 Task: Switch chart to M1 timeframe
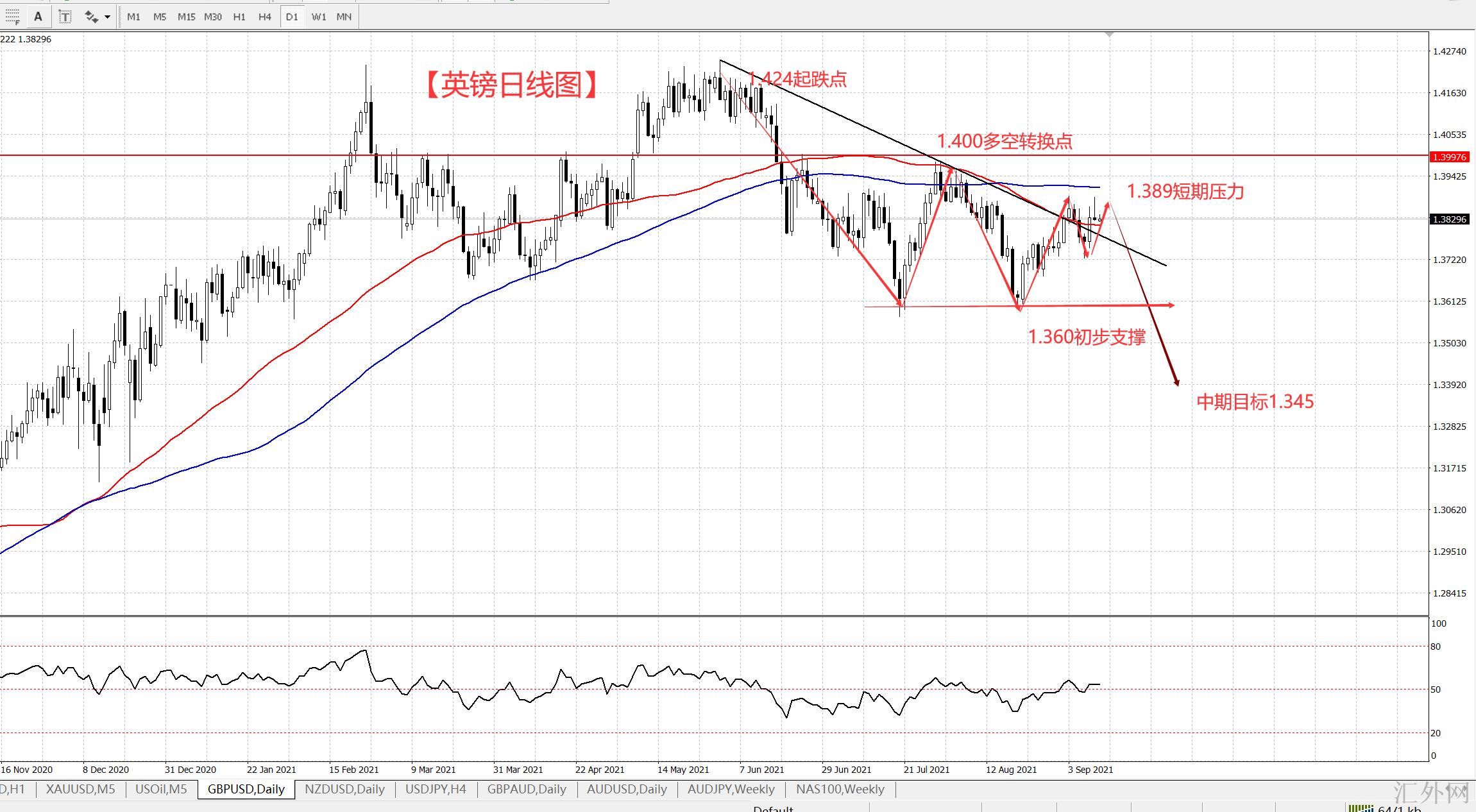pyautogui.click(x=133, y=17)
